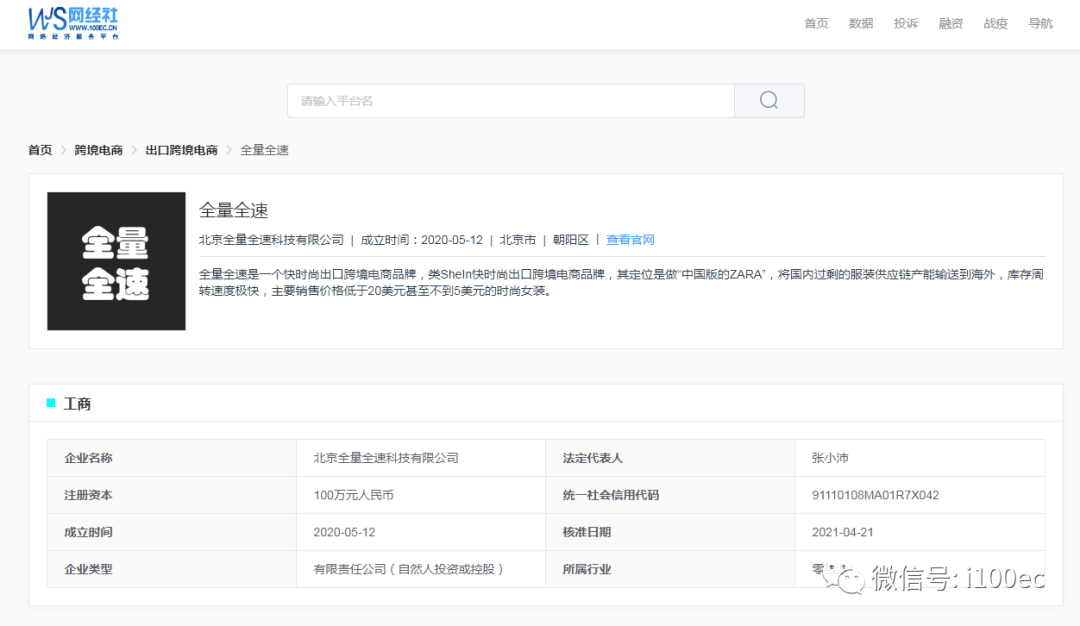The height and width of the screenshot is (626, 1080).
Task: Click the 全量全速 breadcrumb entry
Action: [x=264, y=150]
